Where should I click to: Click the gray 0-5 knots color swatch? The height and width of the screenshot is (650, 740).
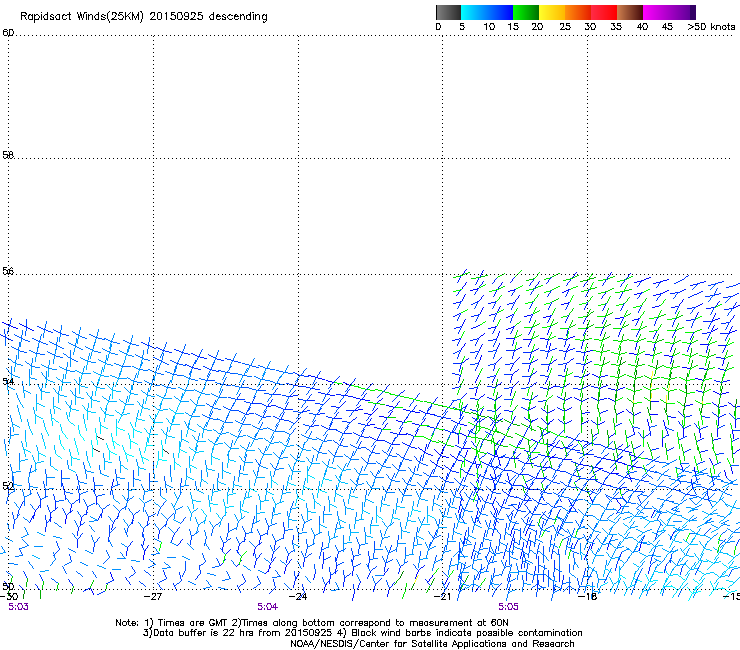(448, 12)
